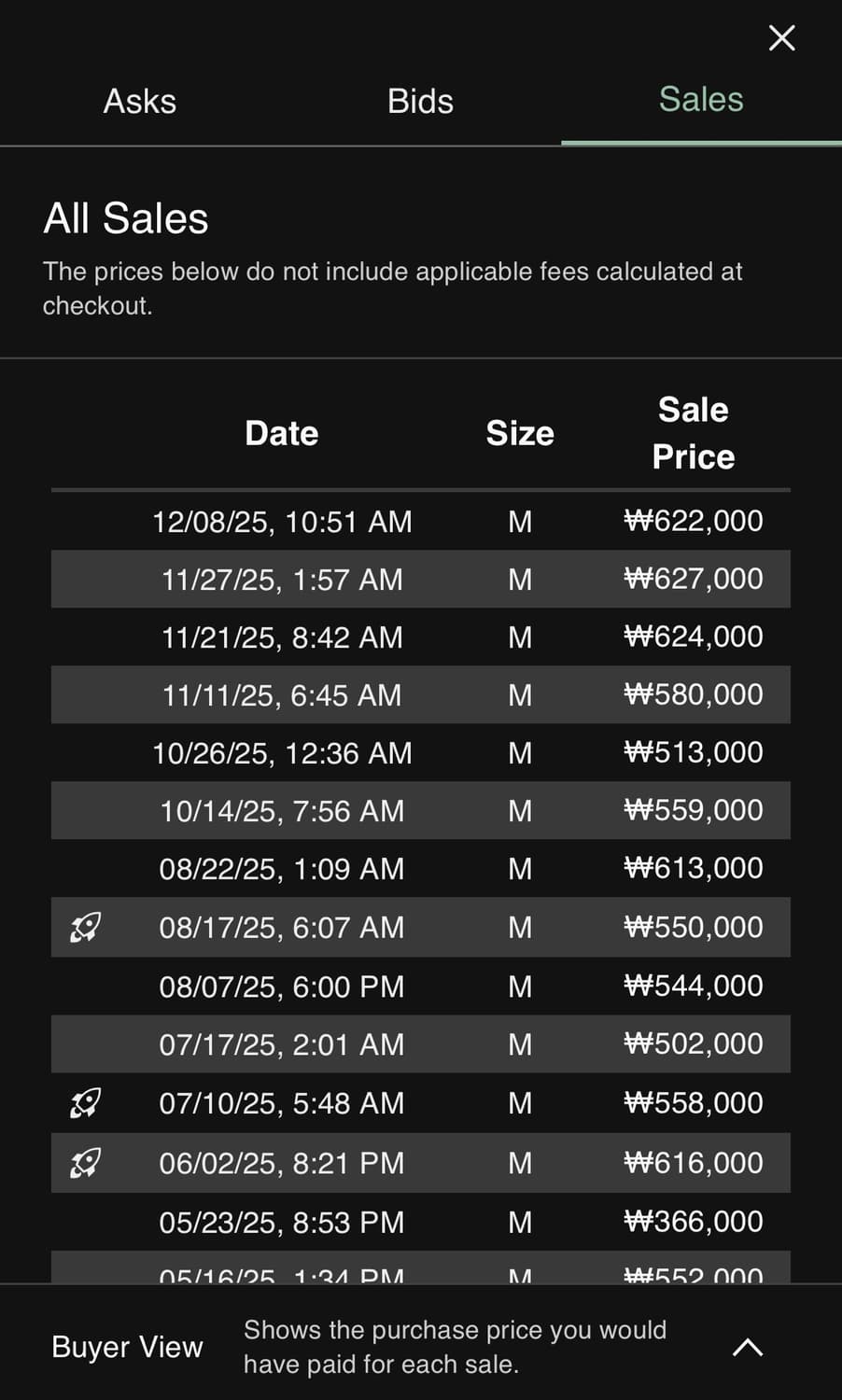Click the 08/22/25, 1:09 AM sale
Screen dimensions: 842x1400
[282, 869]
